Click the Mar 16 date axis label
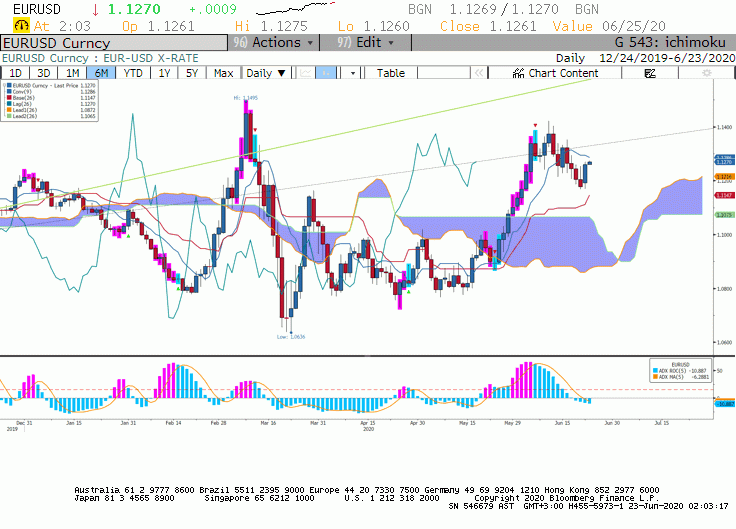 268,423
